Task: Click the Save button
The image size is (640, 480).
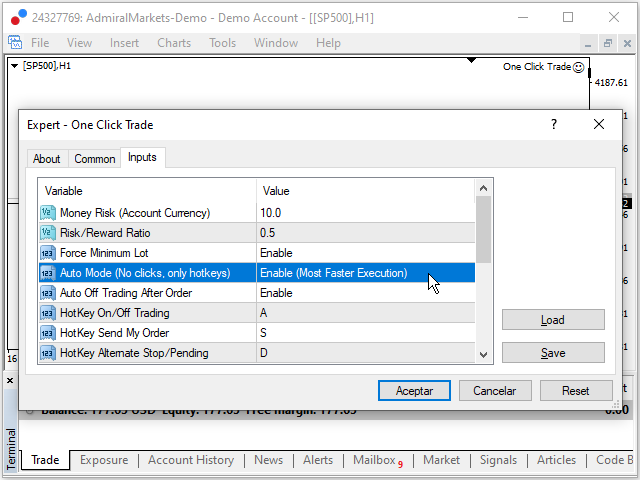Action: coord(553,353)
